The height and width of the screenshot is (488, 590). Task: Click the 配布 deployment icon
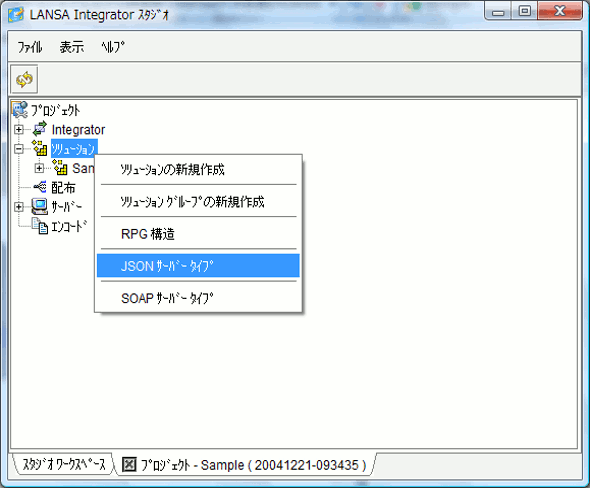(x=40, y=187)
